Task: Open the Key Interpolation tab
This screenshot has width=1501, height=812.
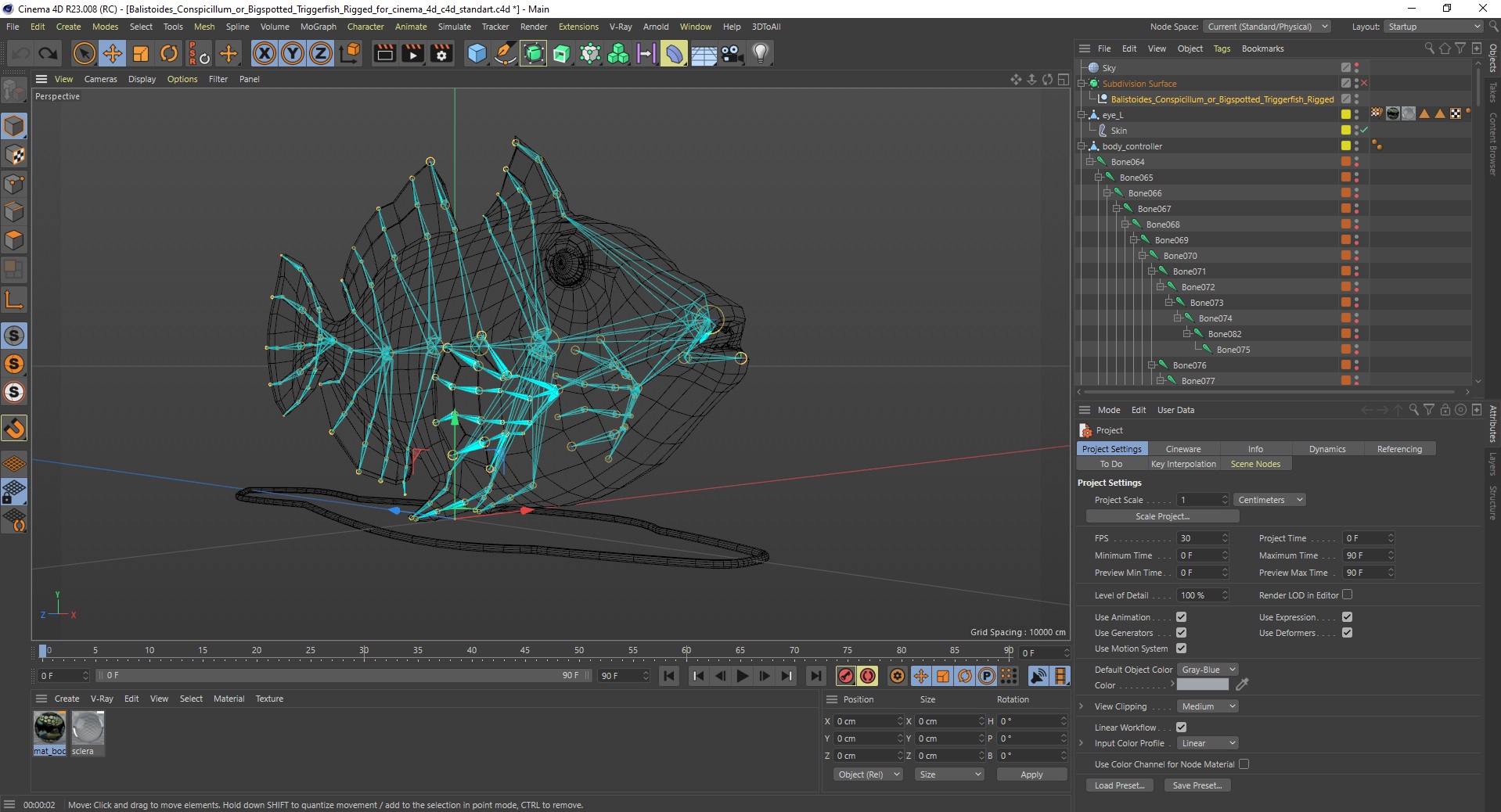Action: 1183,464
